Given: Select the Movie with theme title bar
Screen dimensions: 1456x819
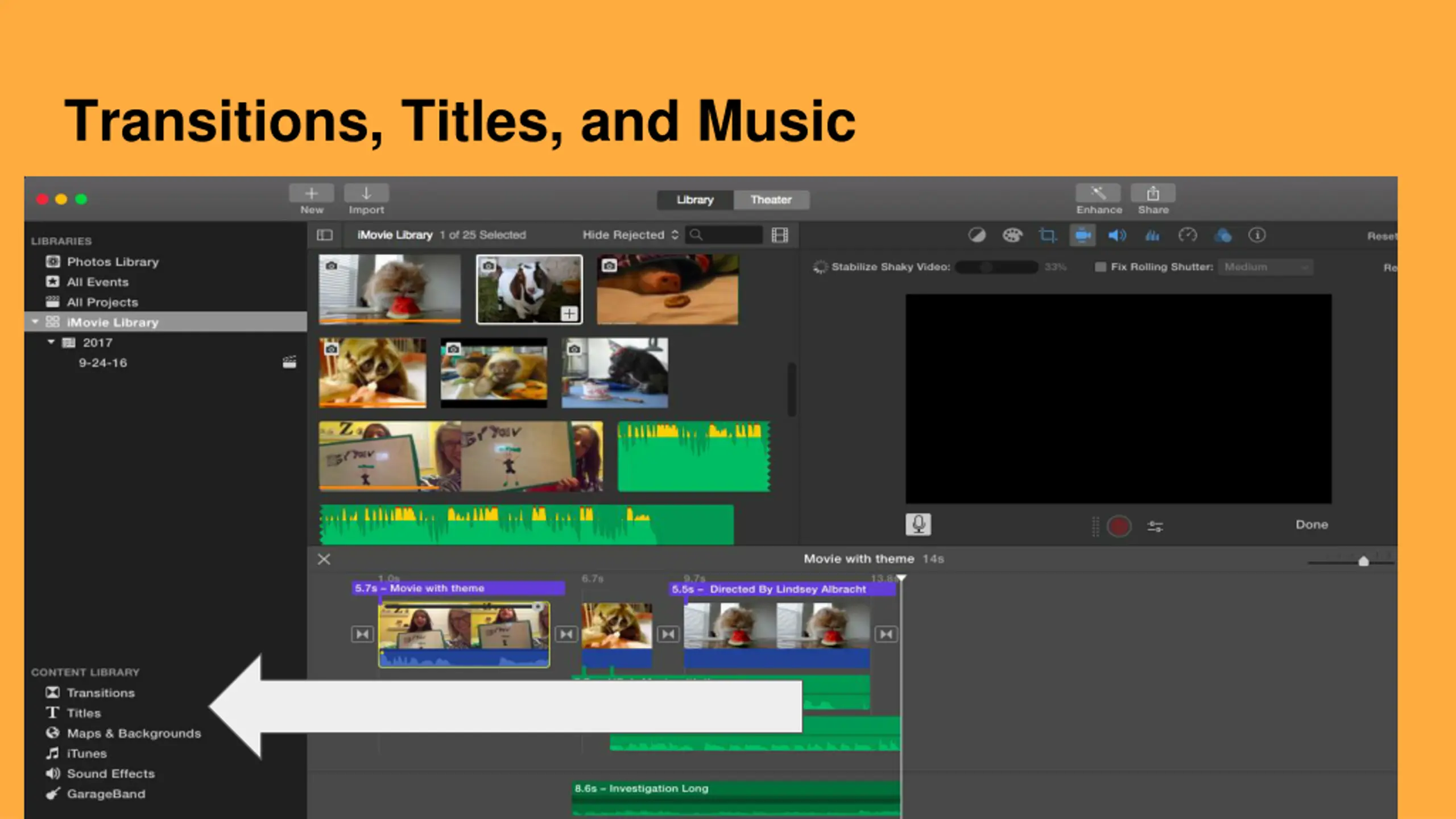Looking at the screenshot, I should pyautogui.click(x=458, y=588).
